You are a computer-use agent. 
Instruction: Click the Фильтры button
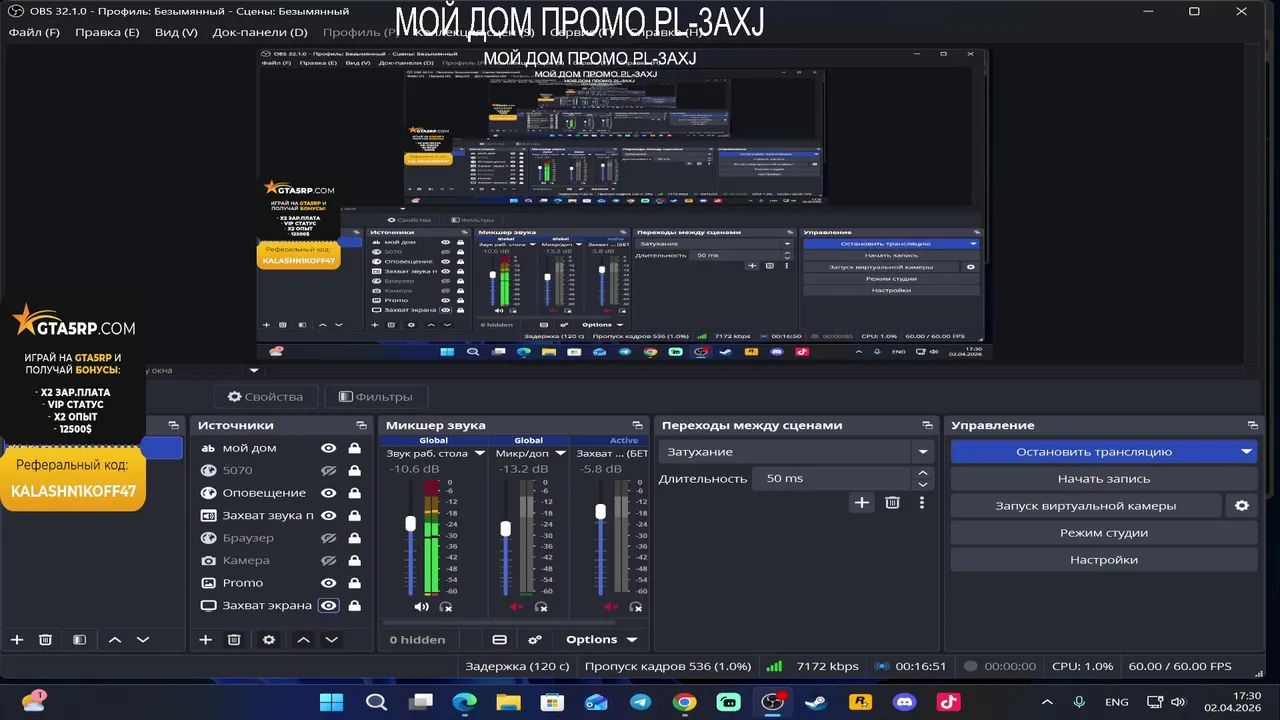(376, 397)
